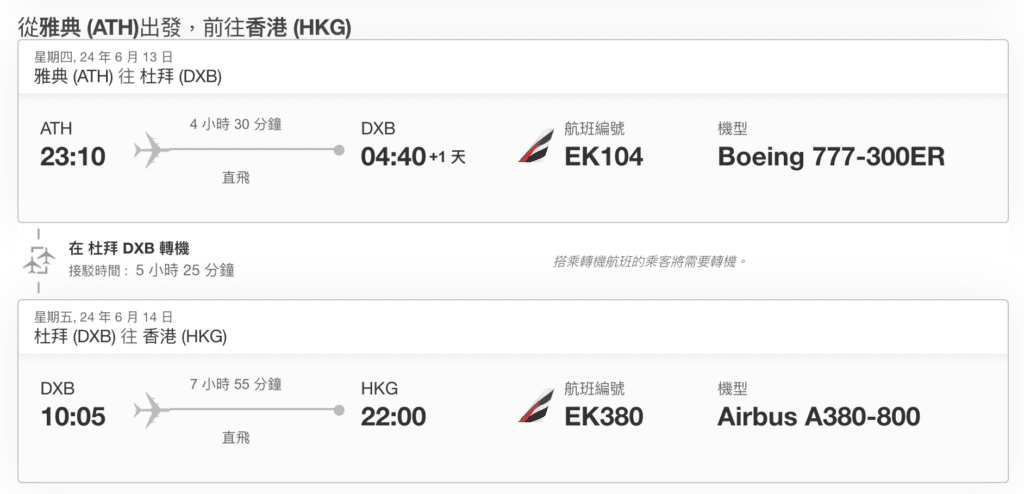Click the airplane icon on DXB flight line
1024x494 pixels.
pos(152,410)
